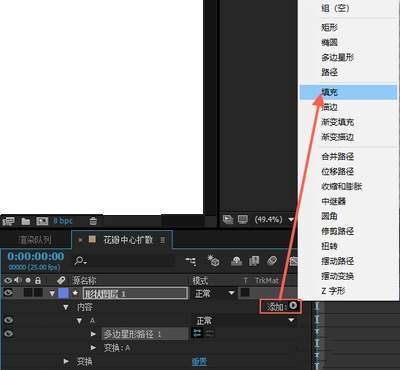Open composition mini-flowchart icon
The height and width of the screenshot is (370, 400).
tap(191, 261)
